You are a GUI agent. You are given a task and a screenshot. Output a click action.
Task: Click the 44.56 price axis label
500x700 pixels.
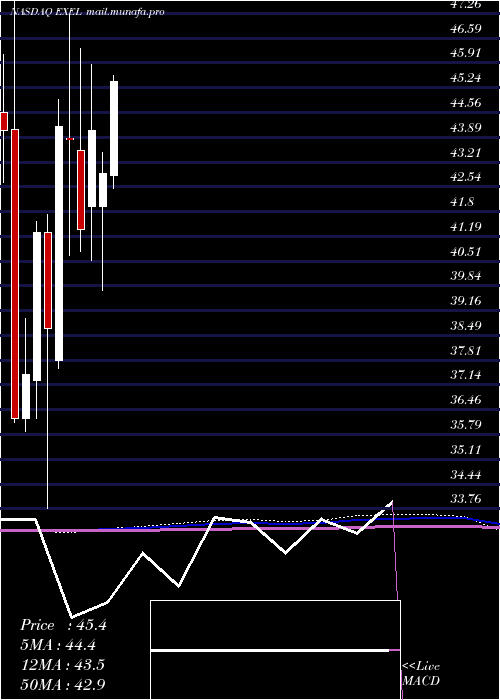[466, 103]
